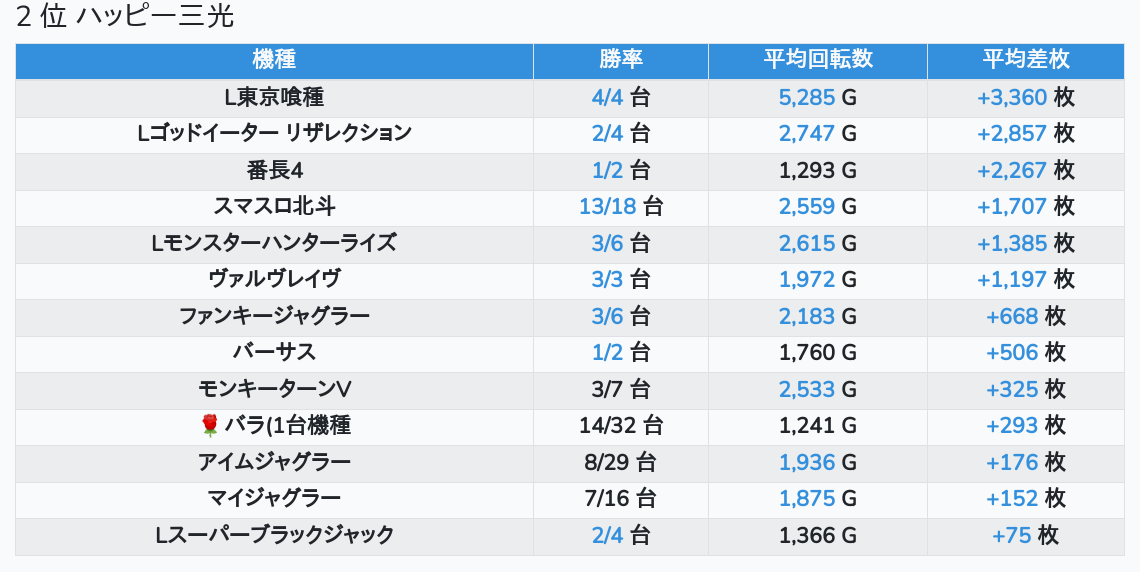Click Lスーパーブラックジャック machine name
This screenshot has width=1140, height=572.
(x=274, y=535)
